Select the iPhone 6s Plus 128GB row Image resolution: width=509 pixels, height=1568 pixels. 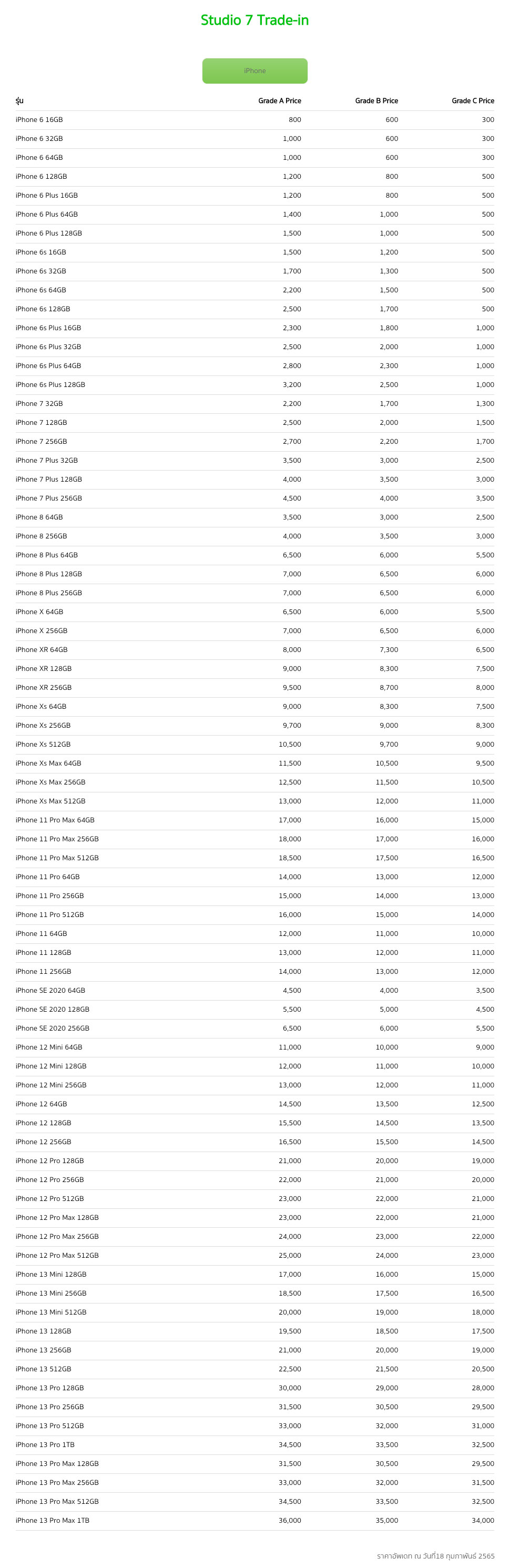(254, 385)
